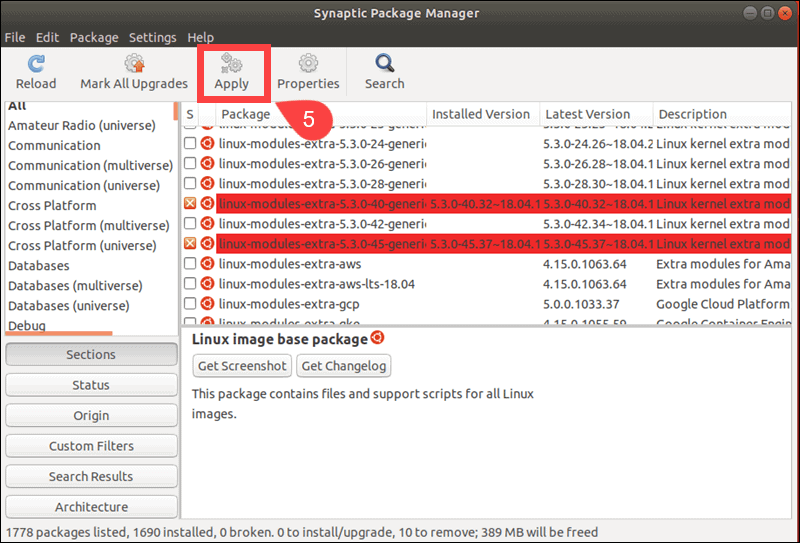The width and height of the screenshot is (800, 543).
Task: Click Ubuntu icon for linux-modules-extra-5.3.0-42-generic
Action: [207, 224]
